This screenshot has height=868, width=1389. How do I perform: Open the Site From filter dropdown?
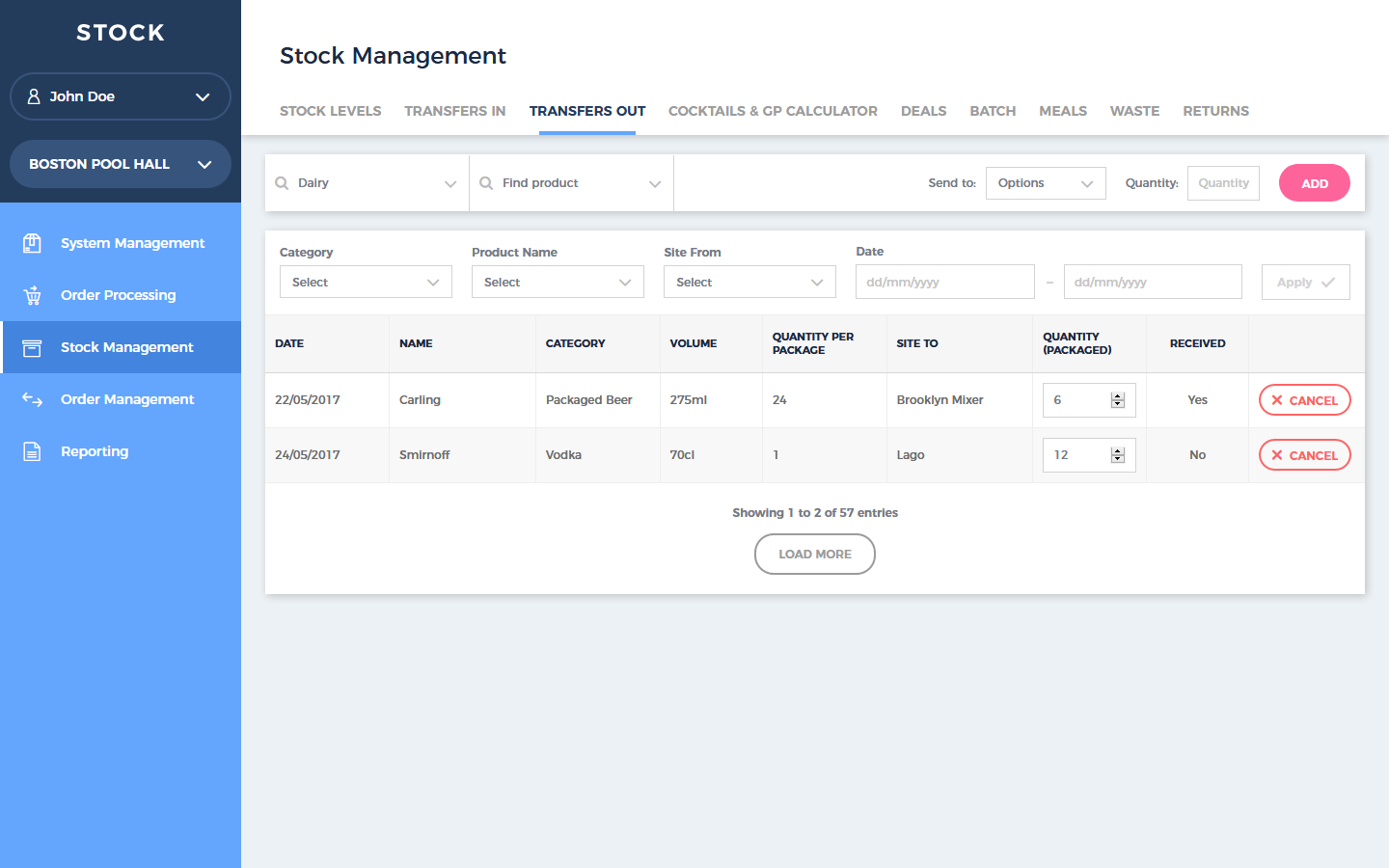[749, 283]
